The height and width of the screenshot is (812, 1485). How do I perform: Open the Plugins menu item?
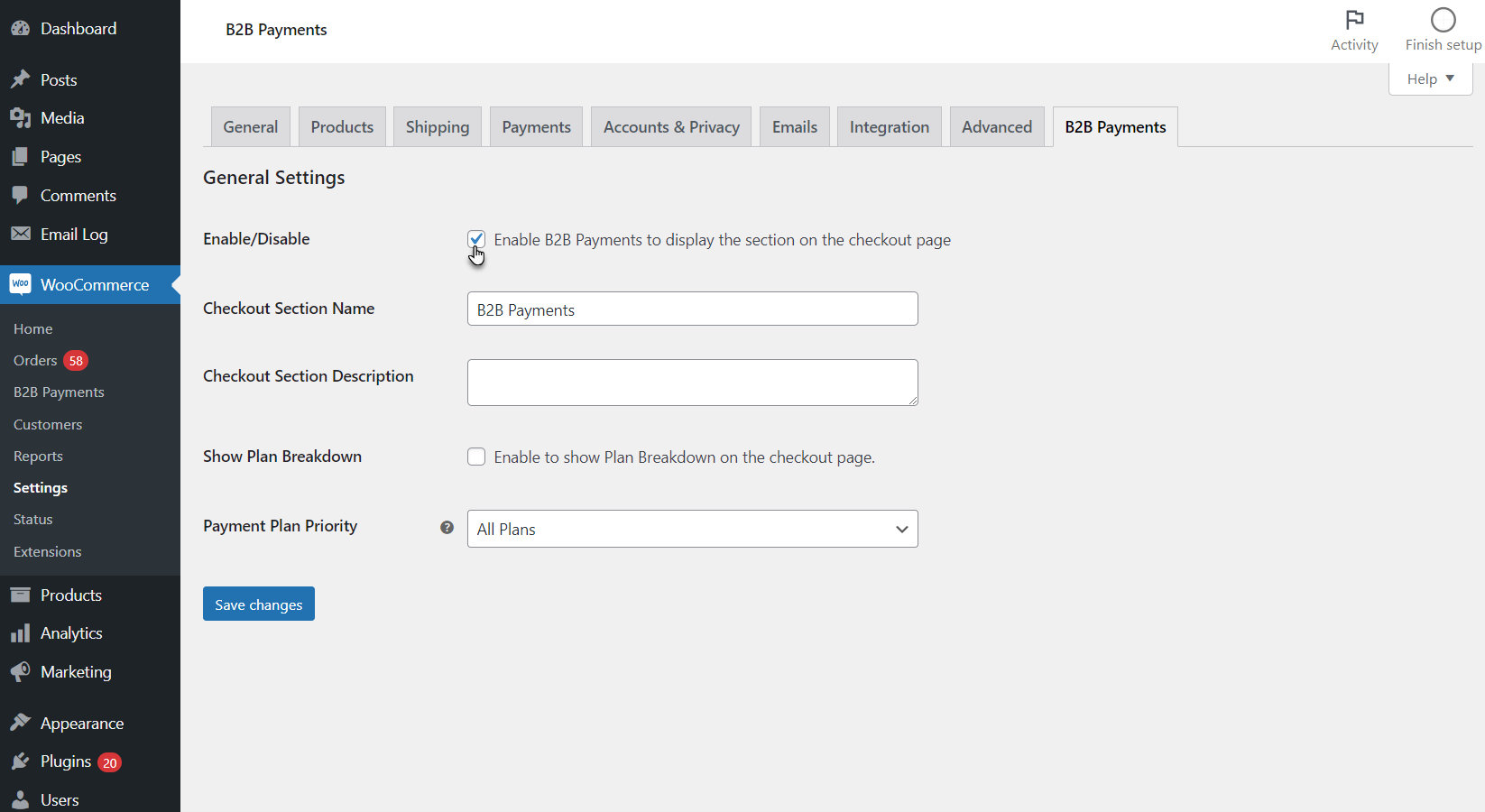coord(90,761)
